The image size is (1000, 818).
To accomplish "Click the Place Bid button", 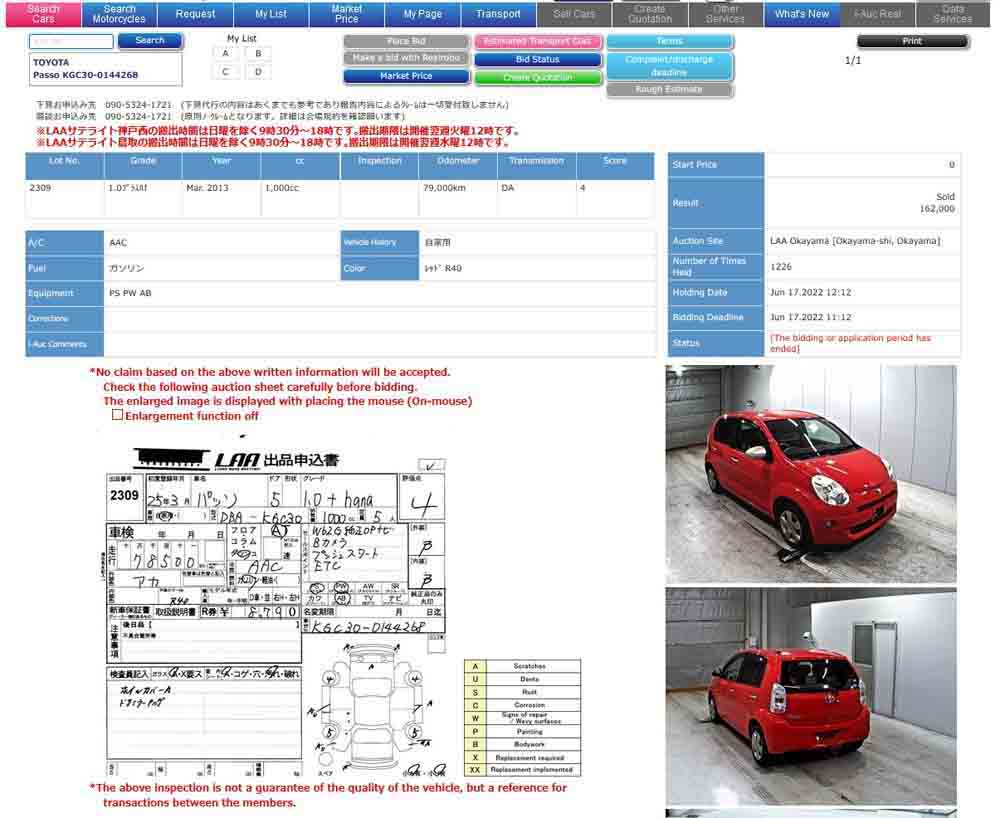I will coord(406,41).
